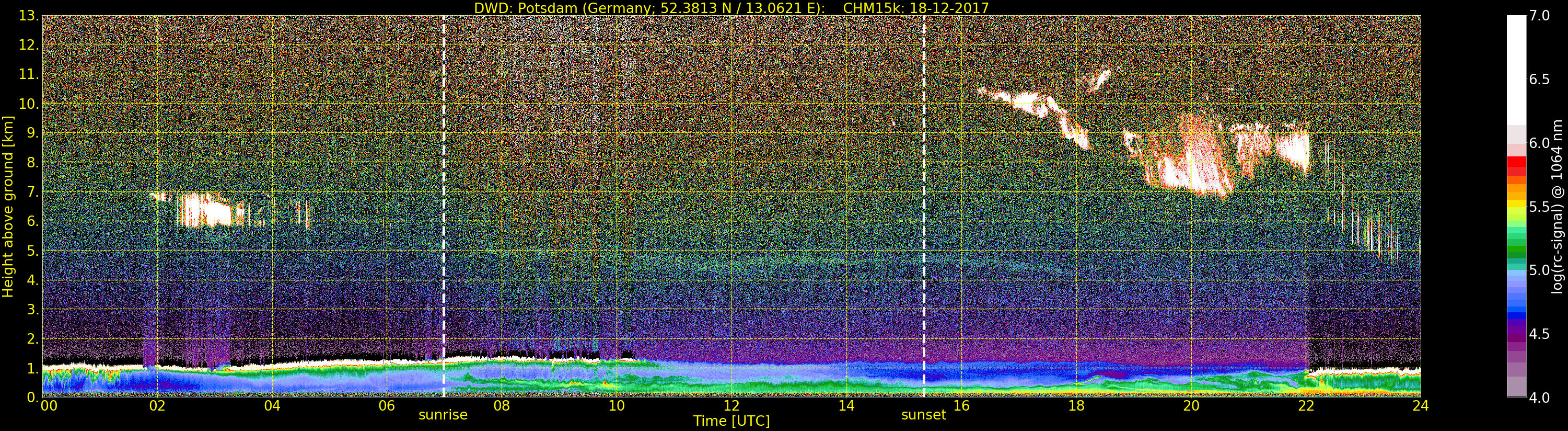Click the '5.' height tick label
Viewport: 1568px width, 431px height.
(x=33, y=251)
